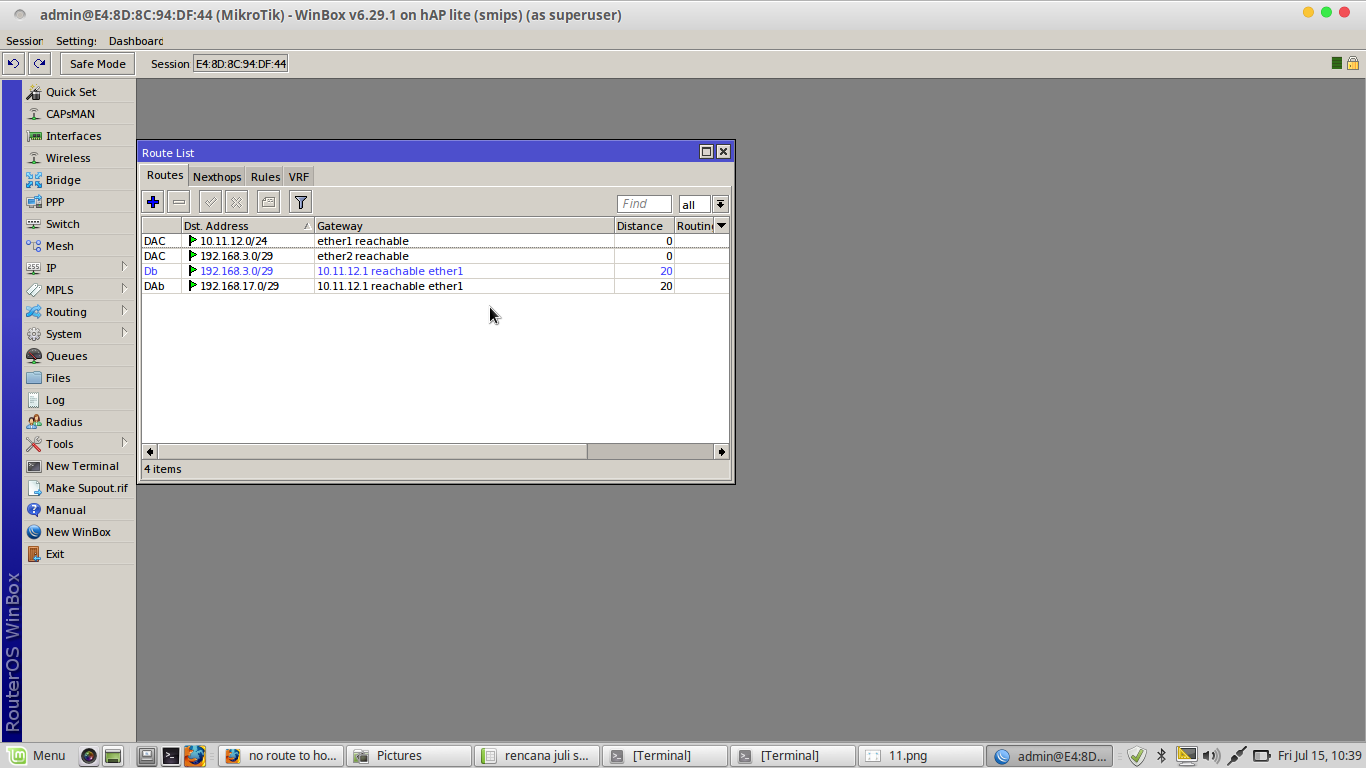Open the Linux Mint Menu button
The image size is (1366, 768).
[x=37, y=756]
